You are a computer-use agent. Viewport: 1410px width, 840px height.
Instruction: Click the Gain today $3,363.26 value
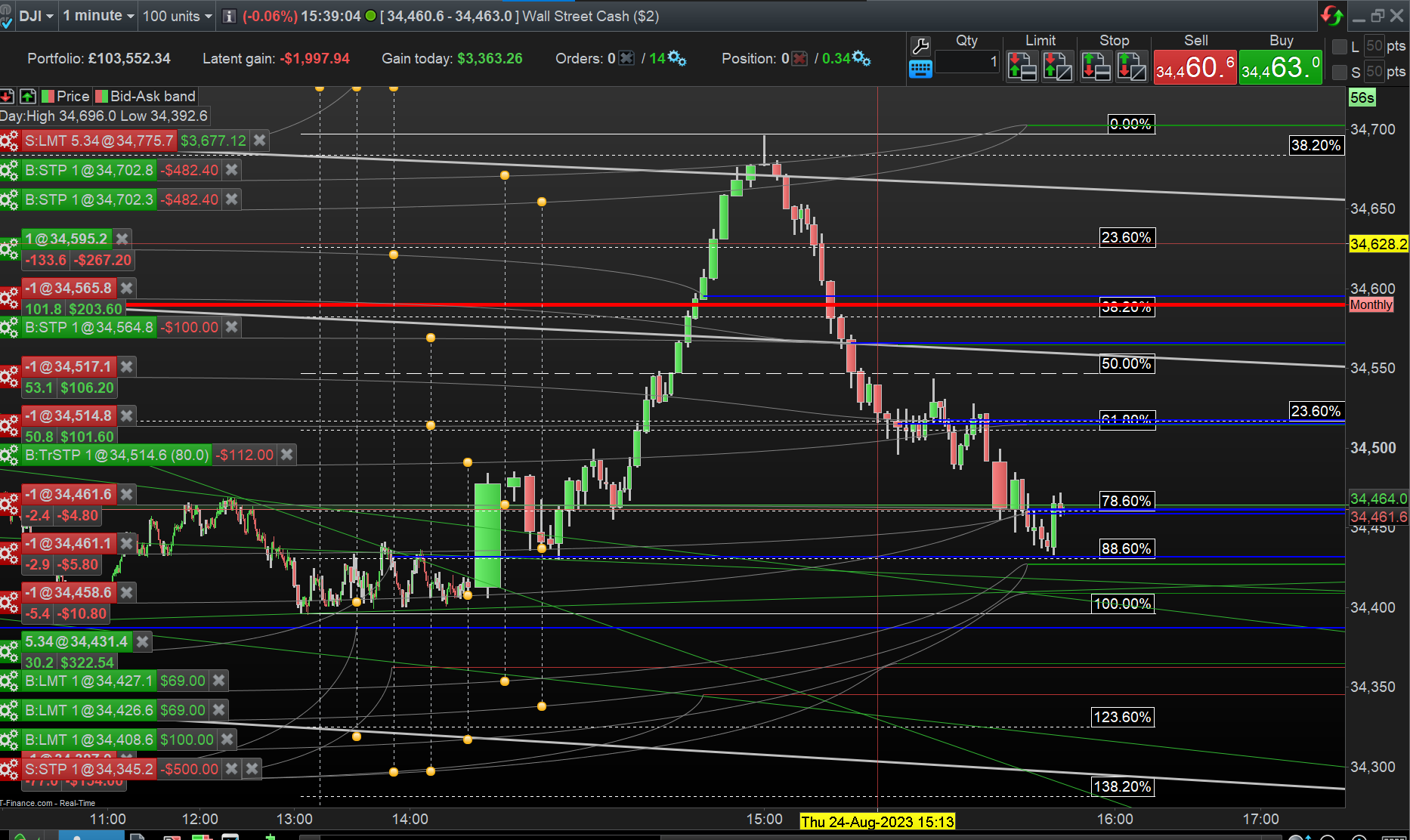click(490, 58)
